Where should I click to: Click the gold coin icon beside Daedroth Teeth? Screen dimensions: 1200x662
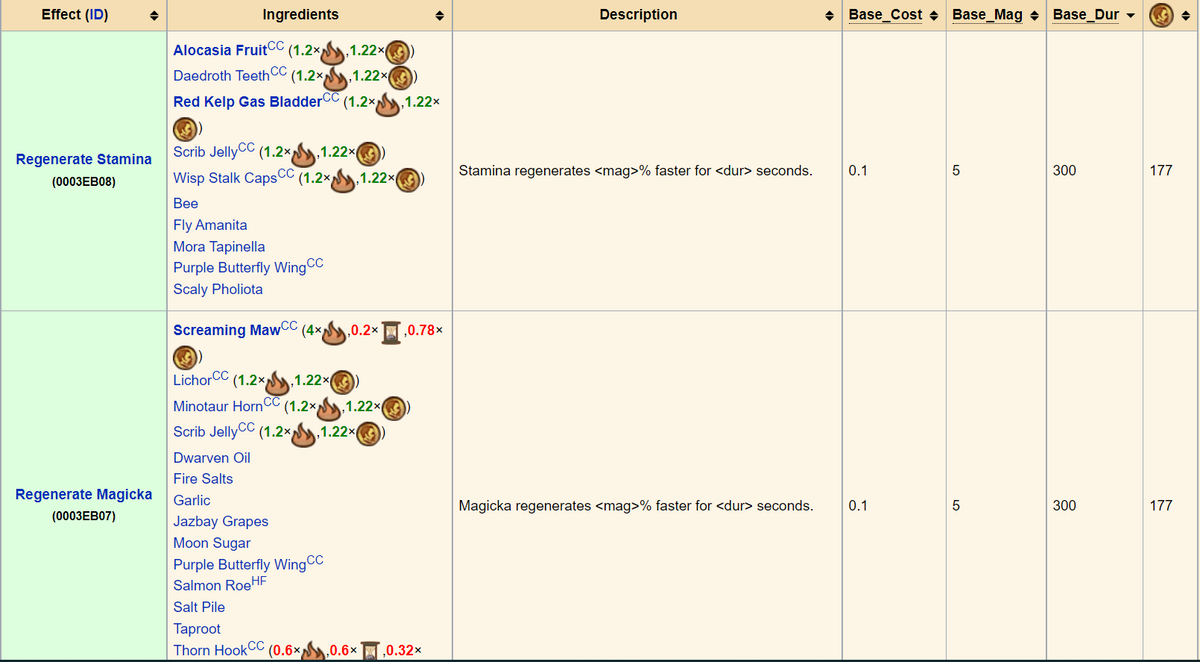point(400,76)
